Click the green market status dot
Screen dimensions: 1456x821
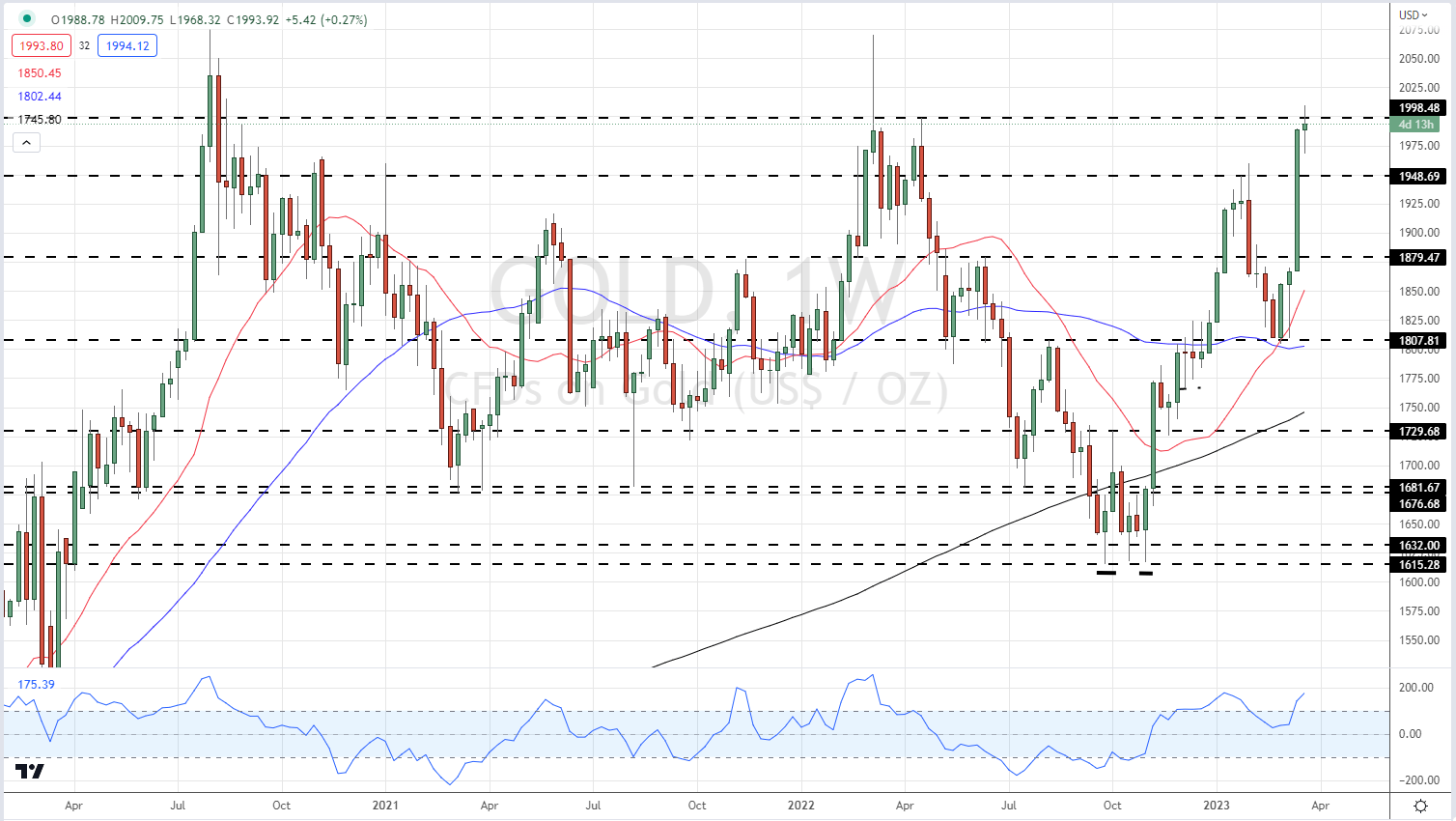(x=27, y=19)
